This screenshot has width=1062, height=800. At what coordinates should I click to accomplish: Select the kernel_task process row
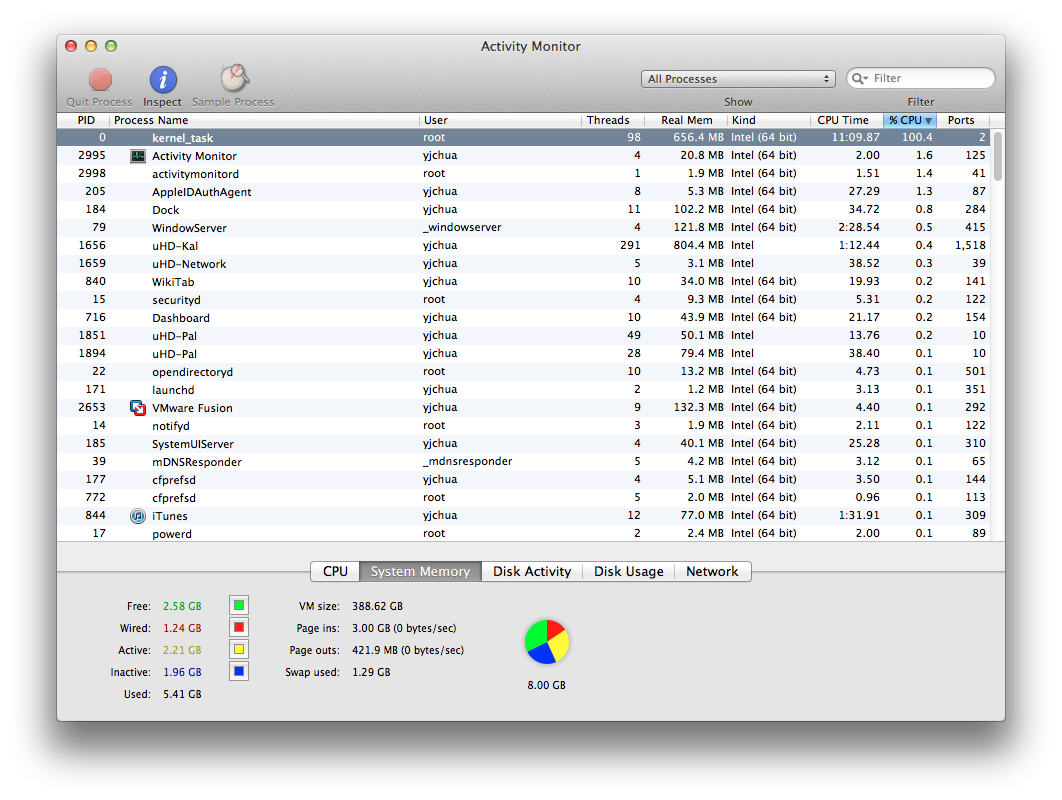[x=524, y=138]
